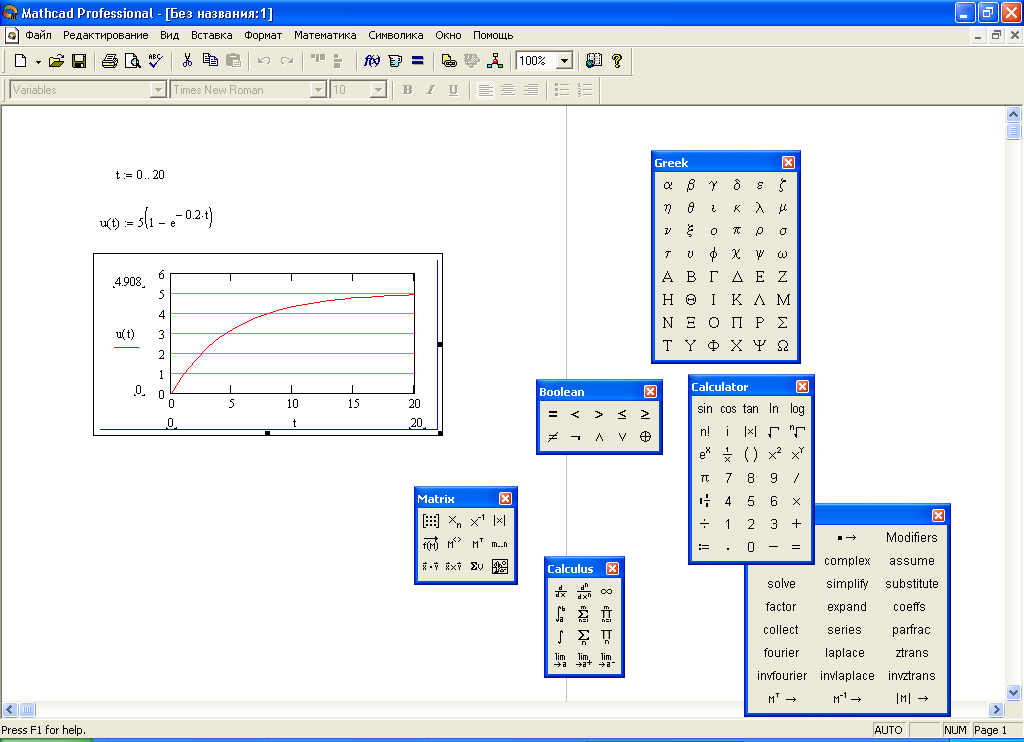Insert XOR operator in Boolean palette
The width and height of the screenshot is (1024, 742).
click(645, 437)
